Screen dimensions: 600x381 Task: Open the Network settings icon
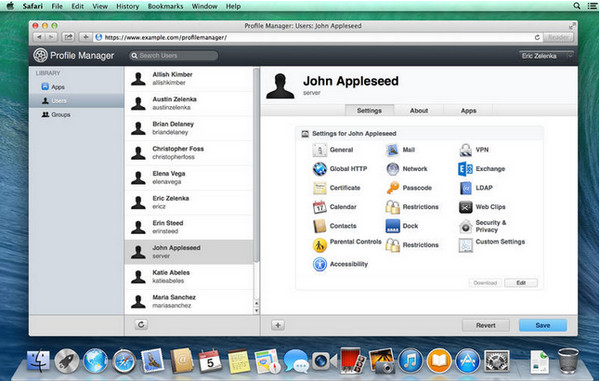pyautogui.click(x=393, y=169)
